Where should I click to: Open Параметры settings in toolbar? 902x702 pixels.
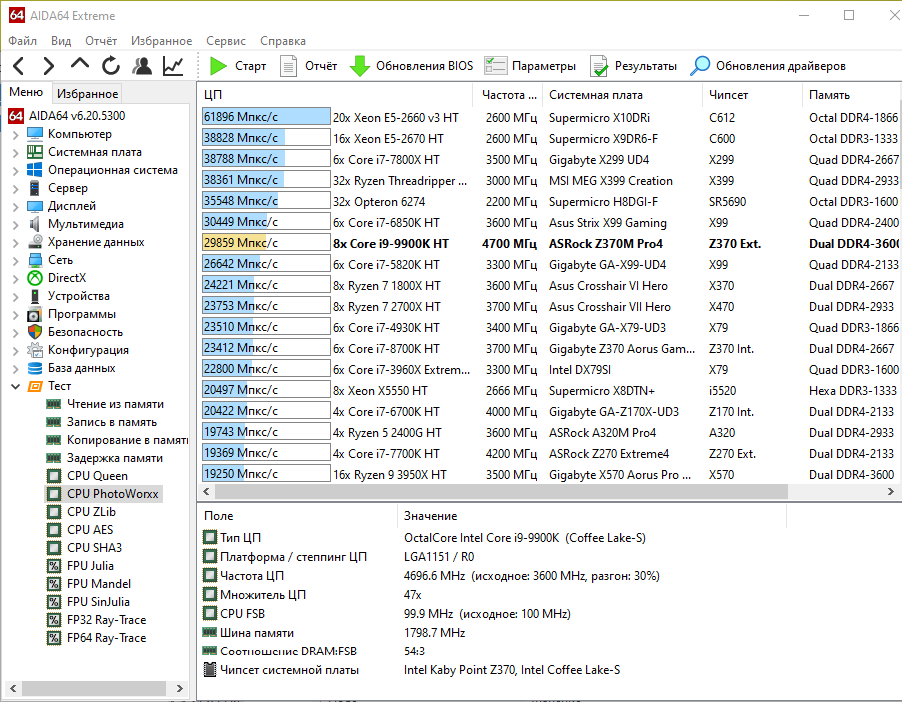530,66
